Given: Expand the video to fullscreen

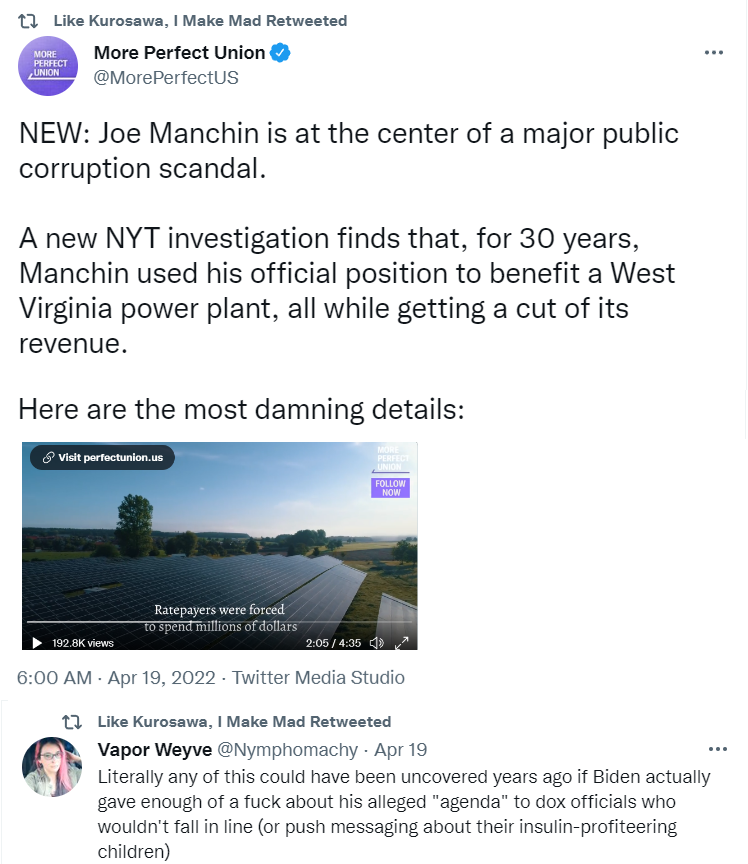Looking at the screenshot, I should click(402, 642).
